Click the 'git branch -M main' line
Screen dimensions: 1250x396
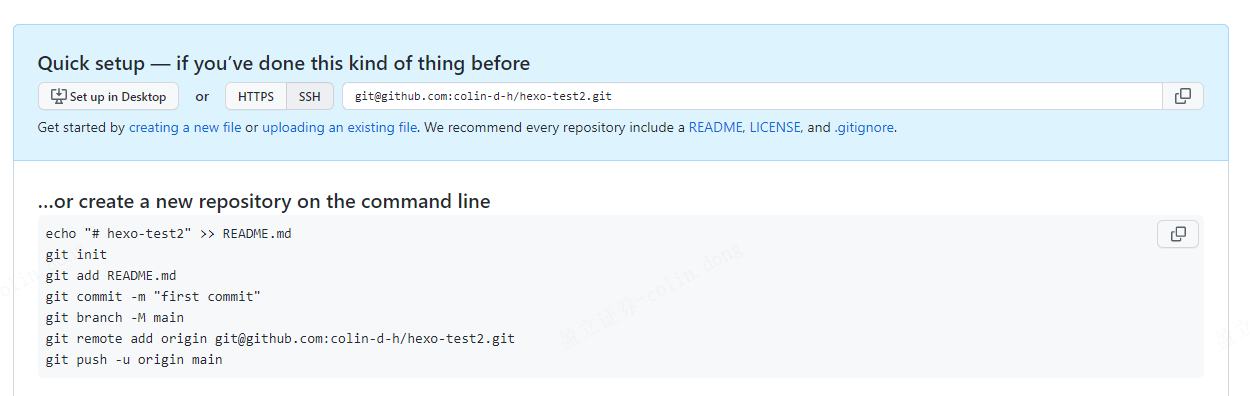pos(115,317)
